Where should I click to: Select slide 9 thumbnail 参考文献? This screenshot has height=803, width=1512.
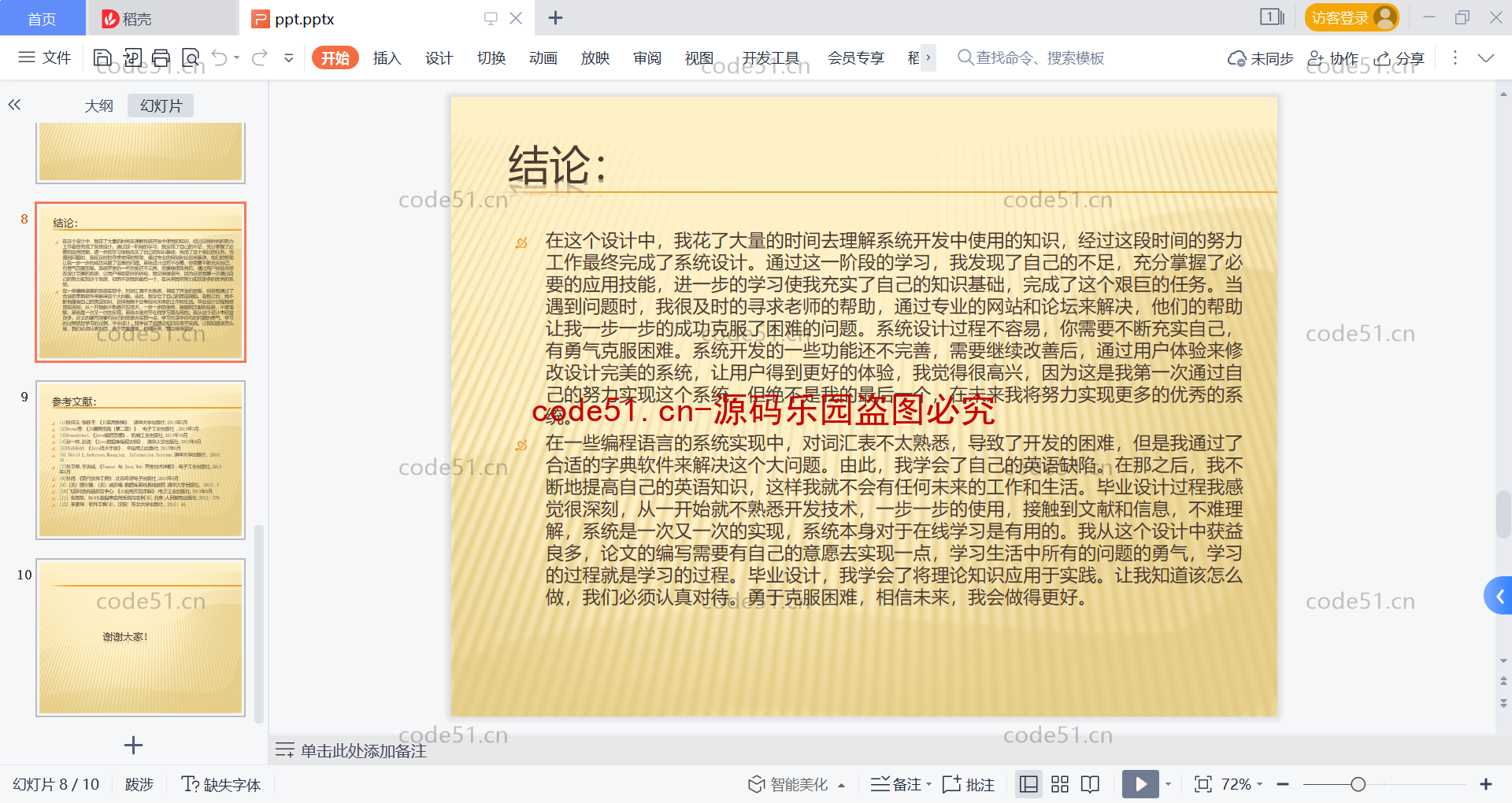[140, 460]
